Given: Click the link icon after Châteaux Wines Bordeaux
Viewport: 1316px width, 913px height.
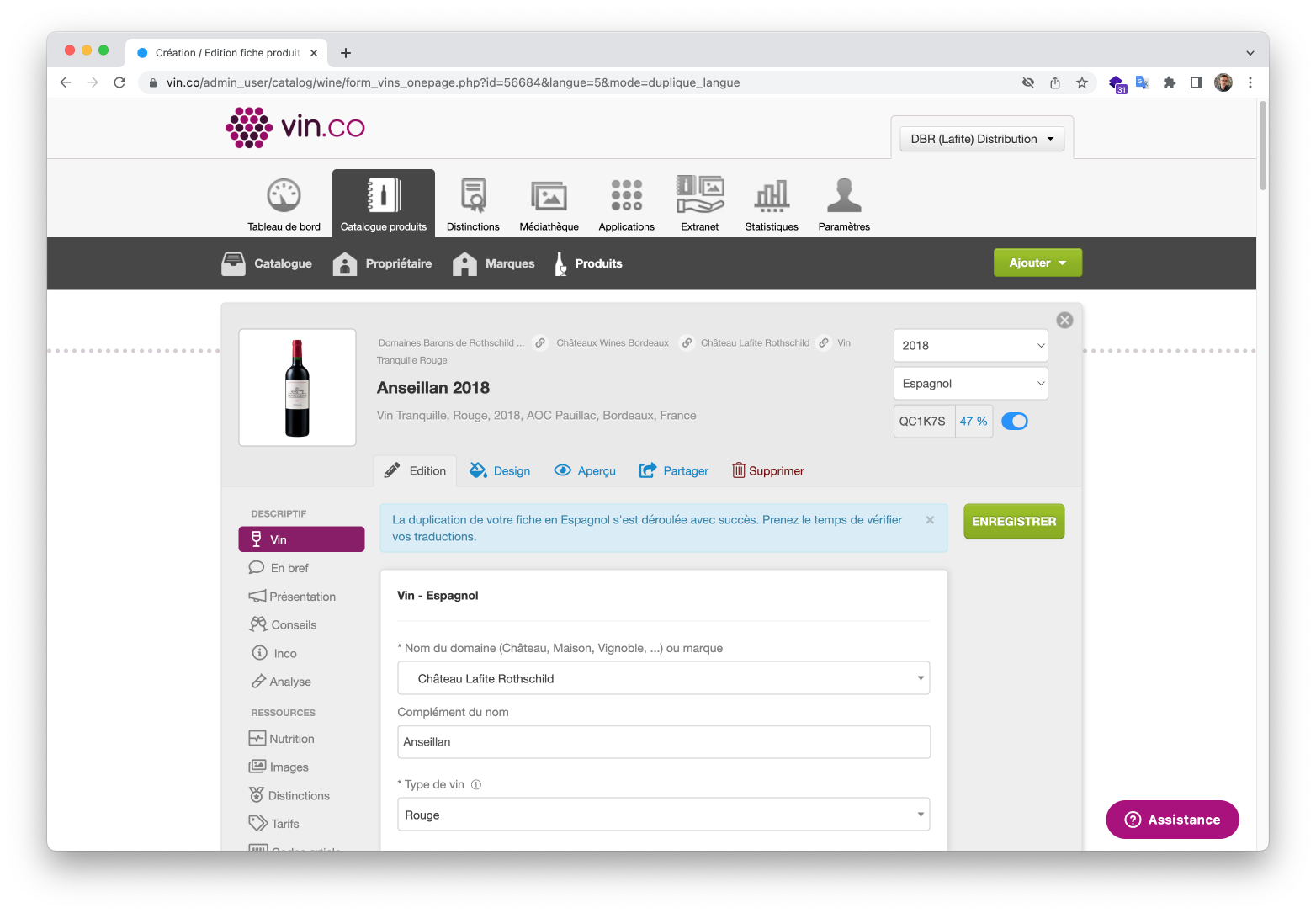Looking at the screenshot, I should point(687,342).
